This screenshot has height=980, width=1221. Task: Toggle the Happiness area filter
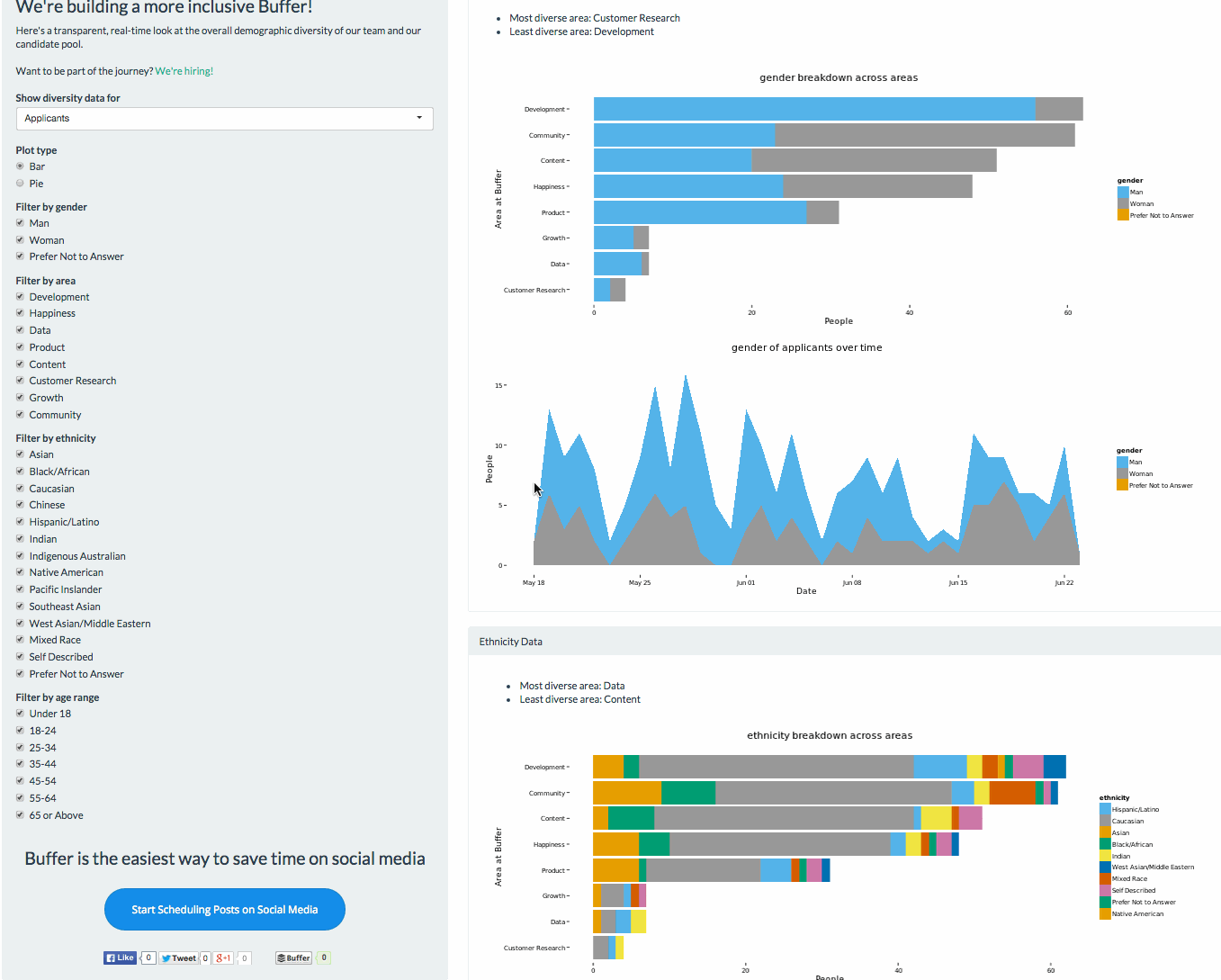[20, 313]
